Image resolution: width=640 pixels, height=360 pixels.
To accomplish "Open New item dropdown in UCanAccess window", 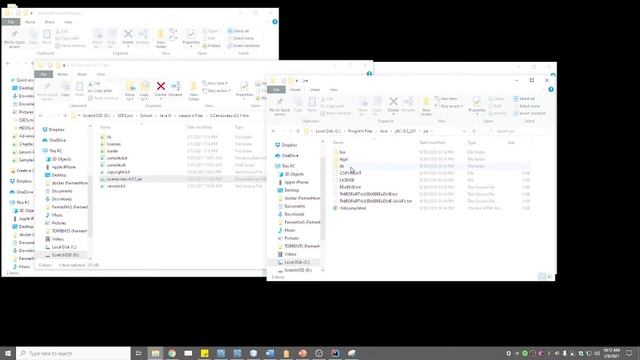I will pos(215,83).
